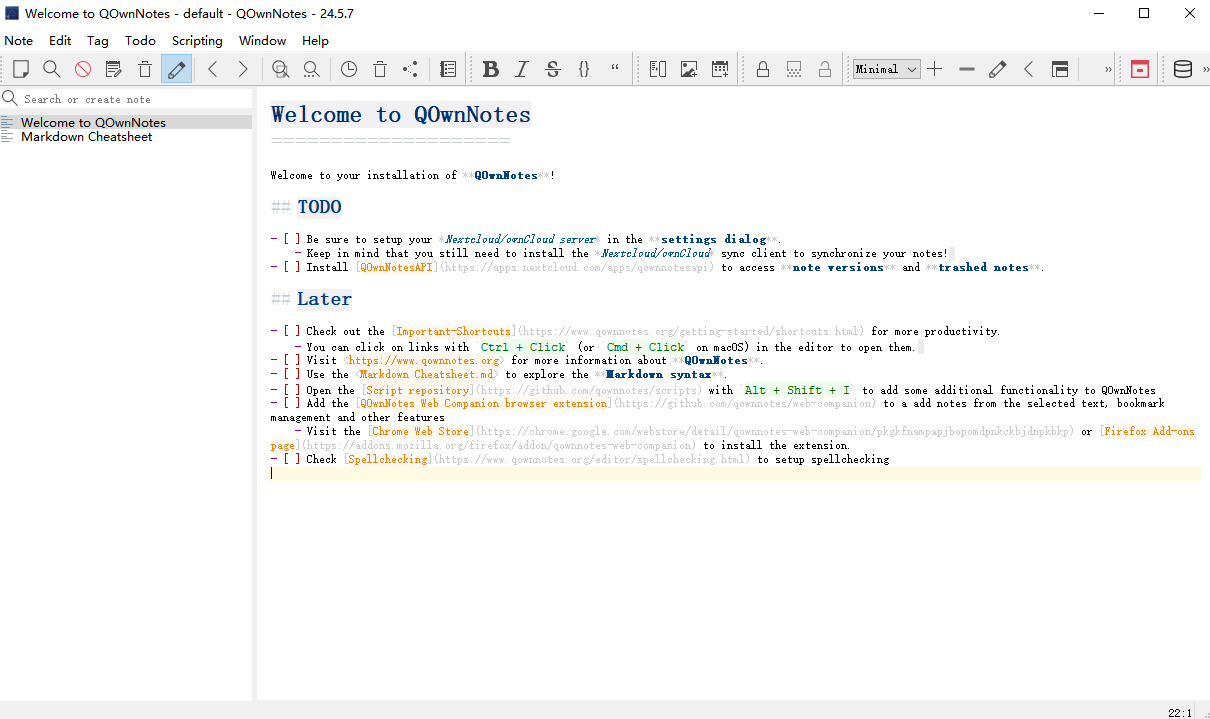Image resolution: width=1210 pixels, height=719 pixels.
Task: Toggle the first TODO checkbox about Nextcloud server
Action: [x=291, y=240]
